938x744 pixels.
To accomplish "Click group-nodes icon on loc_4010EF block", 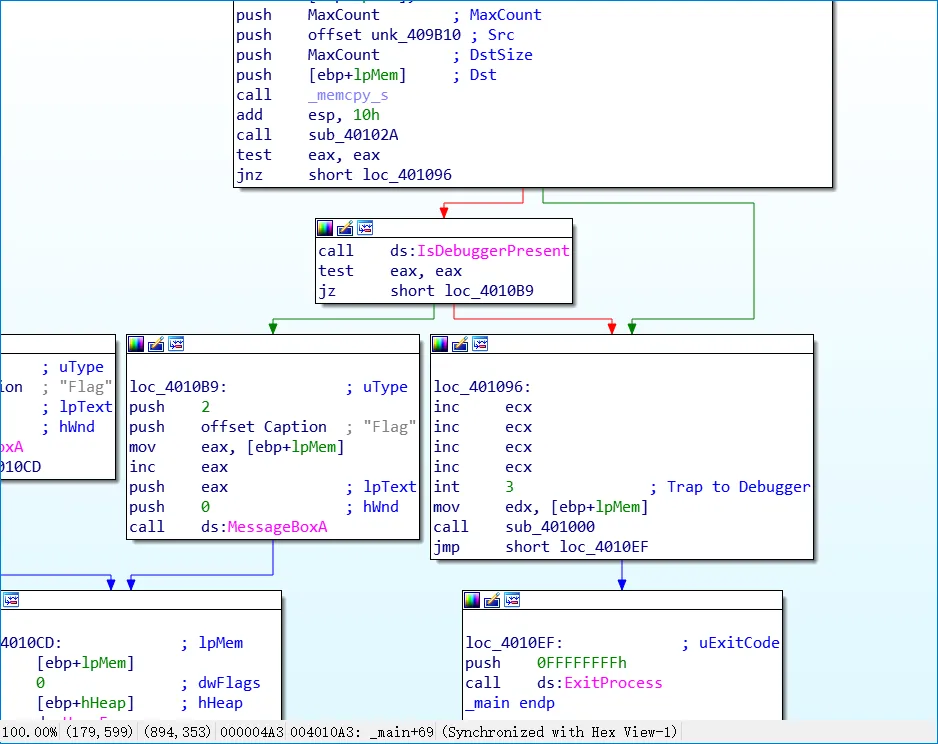I will coord(512,600).
